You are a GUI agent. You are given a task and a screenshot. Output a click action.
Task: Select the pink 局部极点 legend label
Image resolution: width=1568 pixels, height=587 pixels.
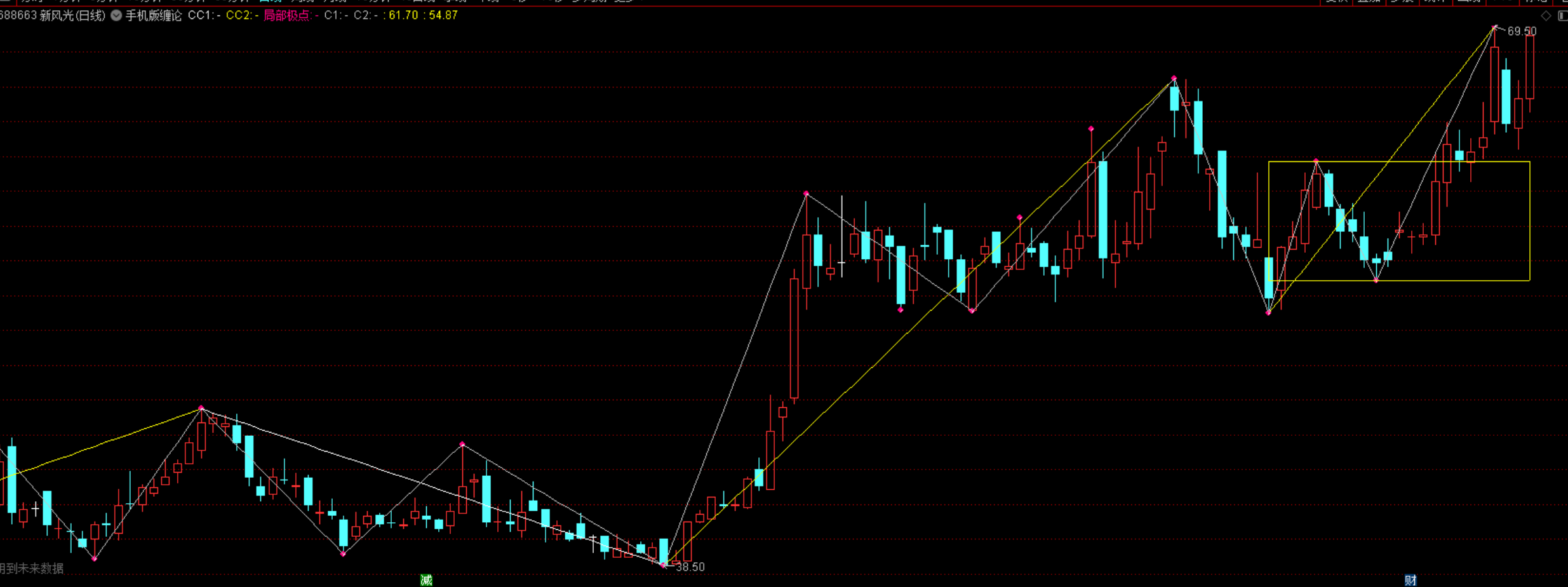288,16
